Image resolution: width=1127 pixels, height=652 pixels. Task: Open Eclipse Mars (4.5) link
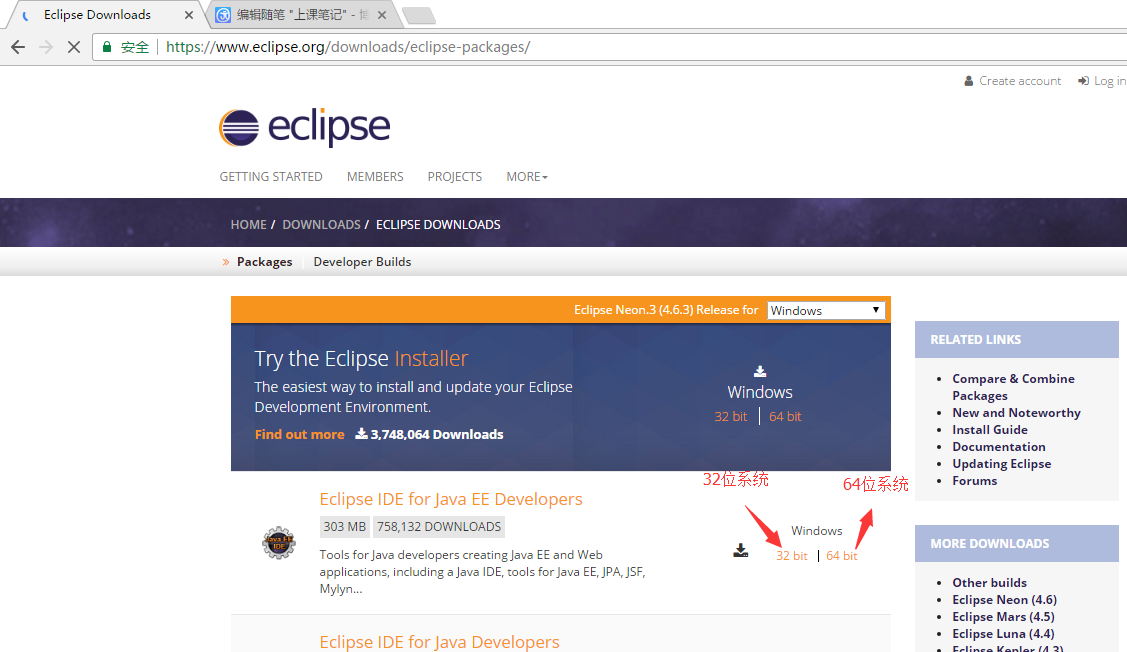[1003, 617]
